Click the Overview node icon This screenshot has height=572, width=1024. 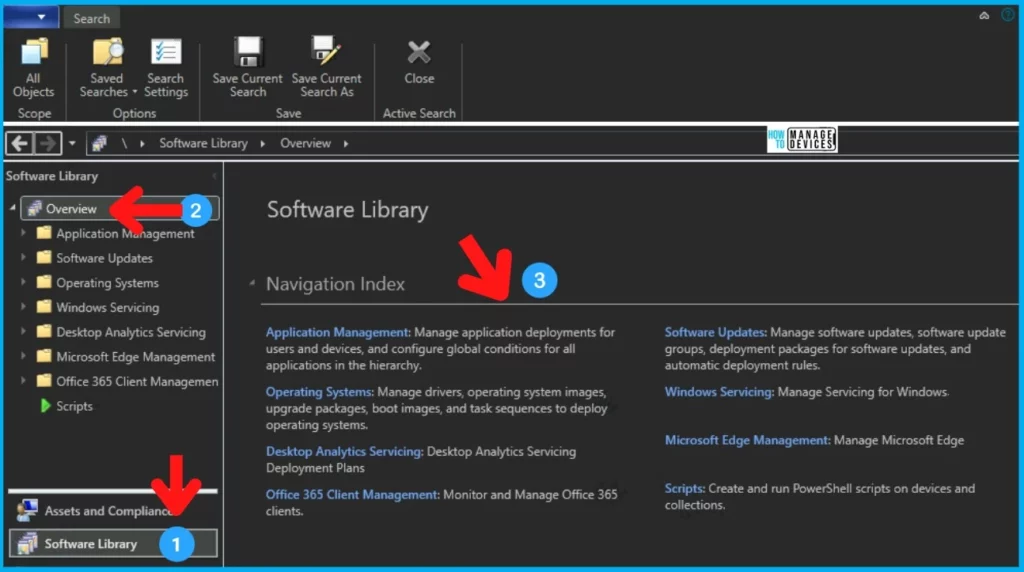(x=35, y=209)
